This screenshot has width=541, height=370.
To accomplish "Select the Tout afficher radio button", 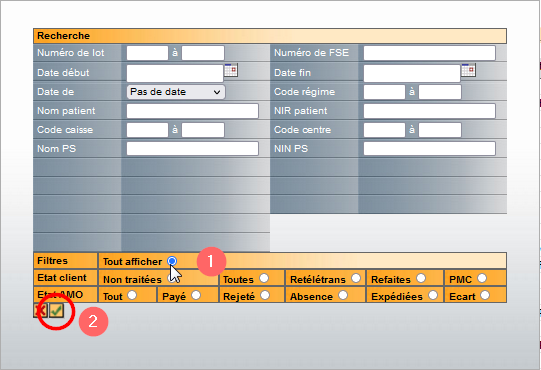I will [172, 261].
